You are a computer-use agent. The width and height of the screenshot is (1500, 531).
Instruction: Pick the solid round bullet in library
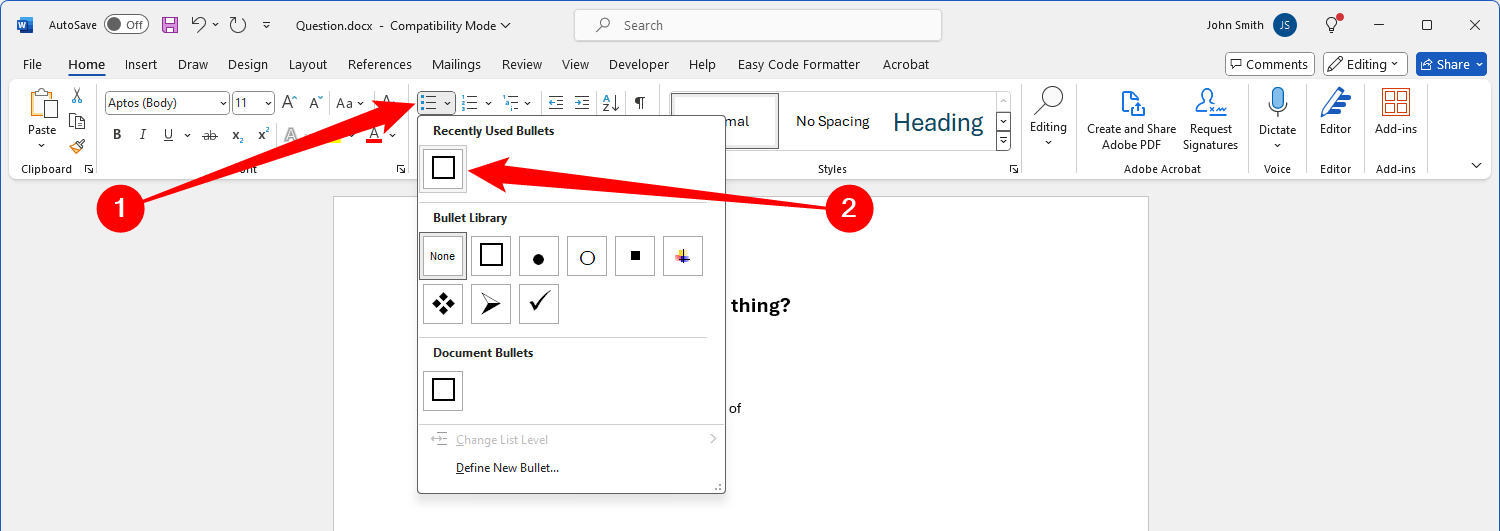[539, 256]
